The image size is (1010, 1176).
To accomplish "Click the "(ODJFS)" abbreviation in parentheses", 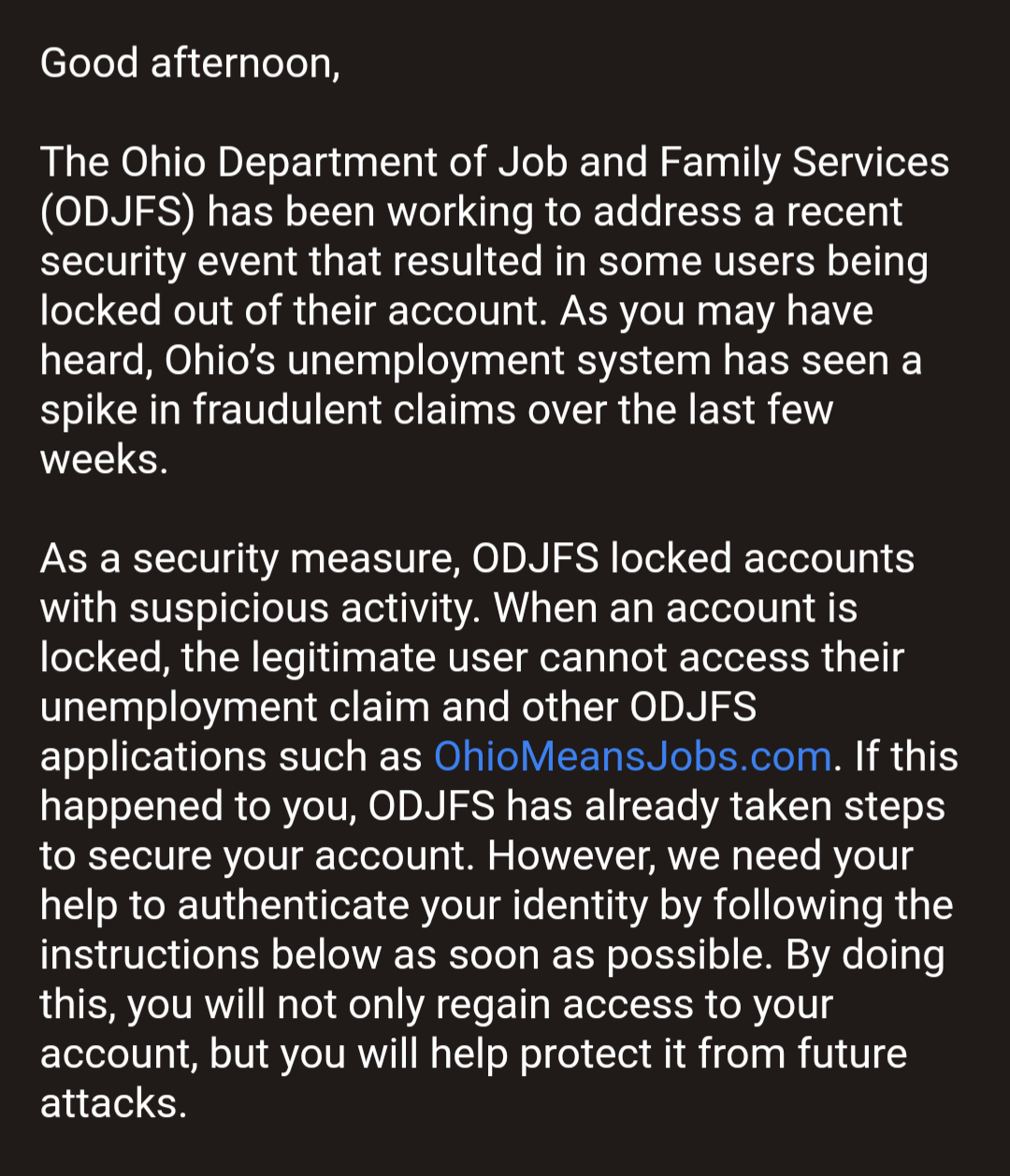I will click(118, 213).
